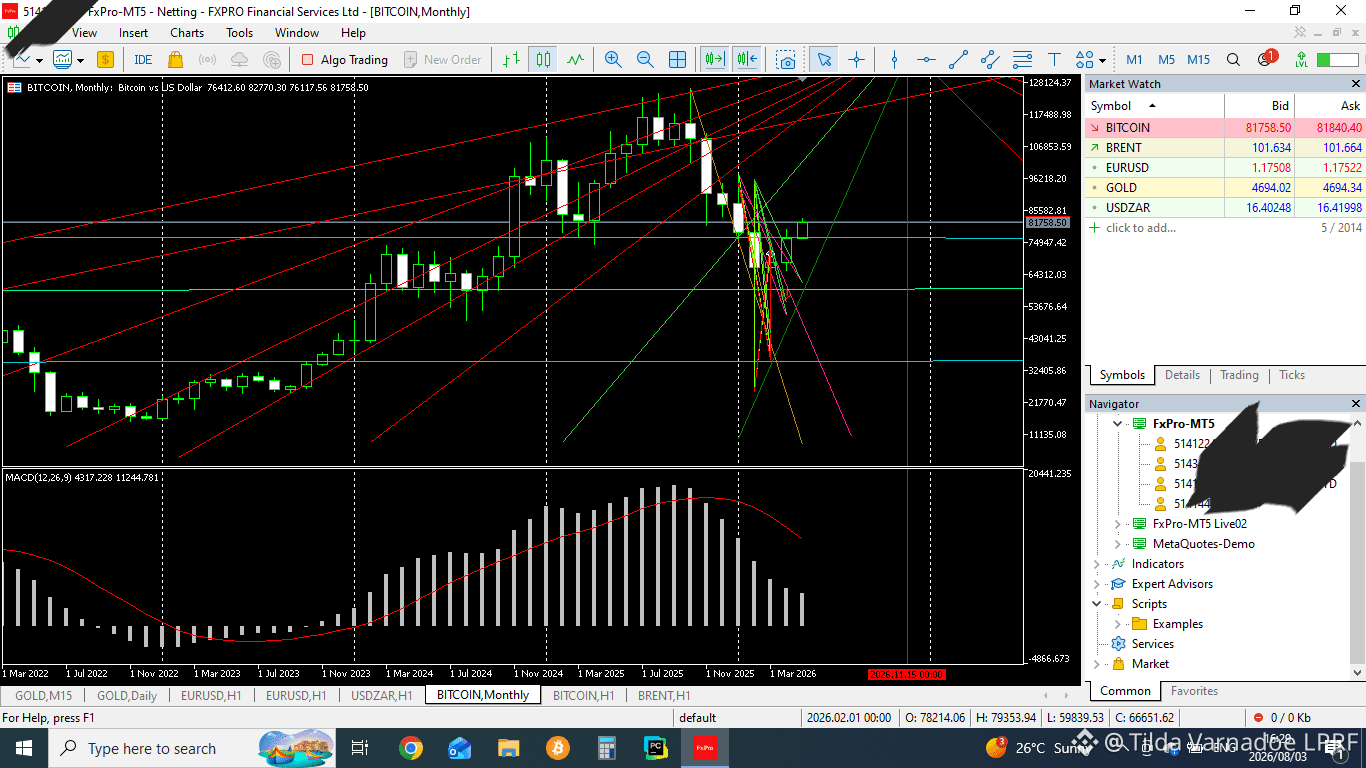The height and width of the screenshot is (768, 1366).
Task: Select the text label tool
Action: pos(1054,60)
